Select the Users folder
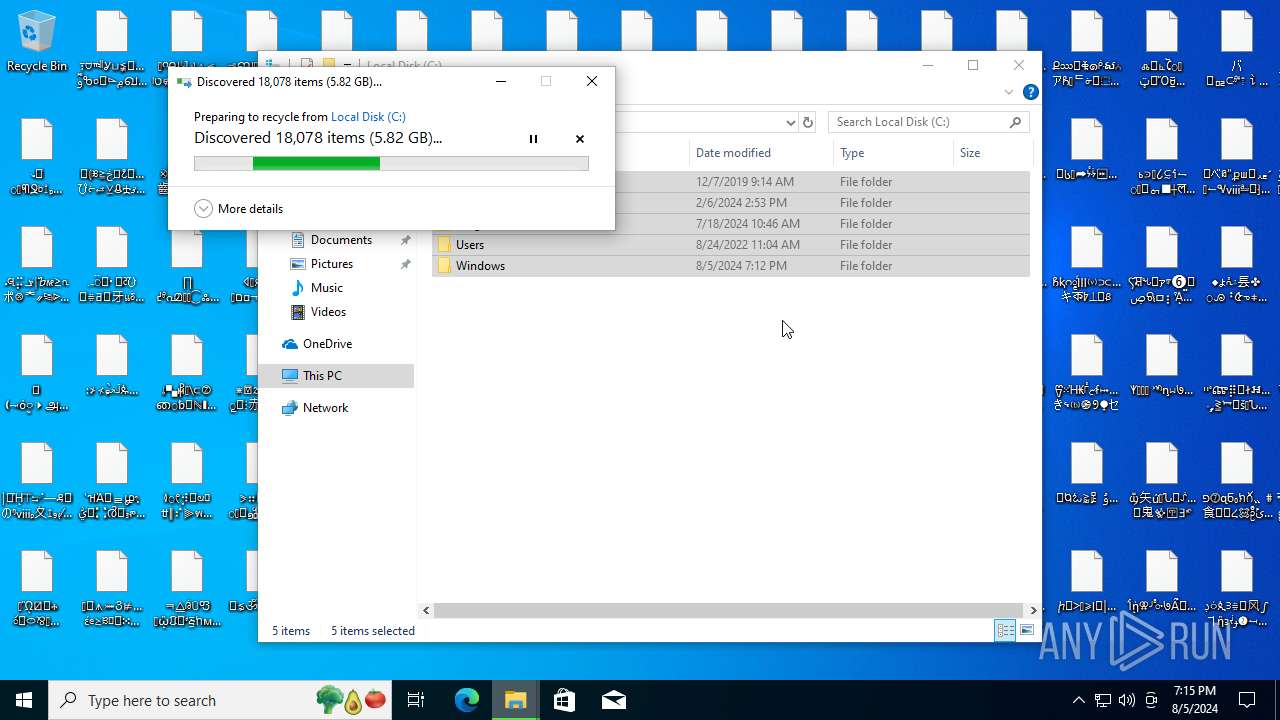This screenshot has width=1280, height=720. pos(731,245)
